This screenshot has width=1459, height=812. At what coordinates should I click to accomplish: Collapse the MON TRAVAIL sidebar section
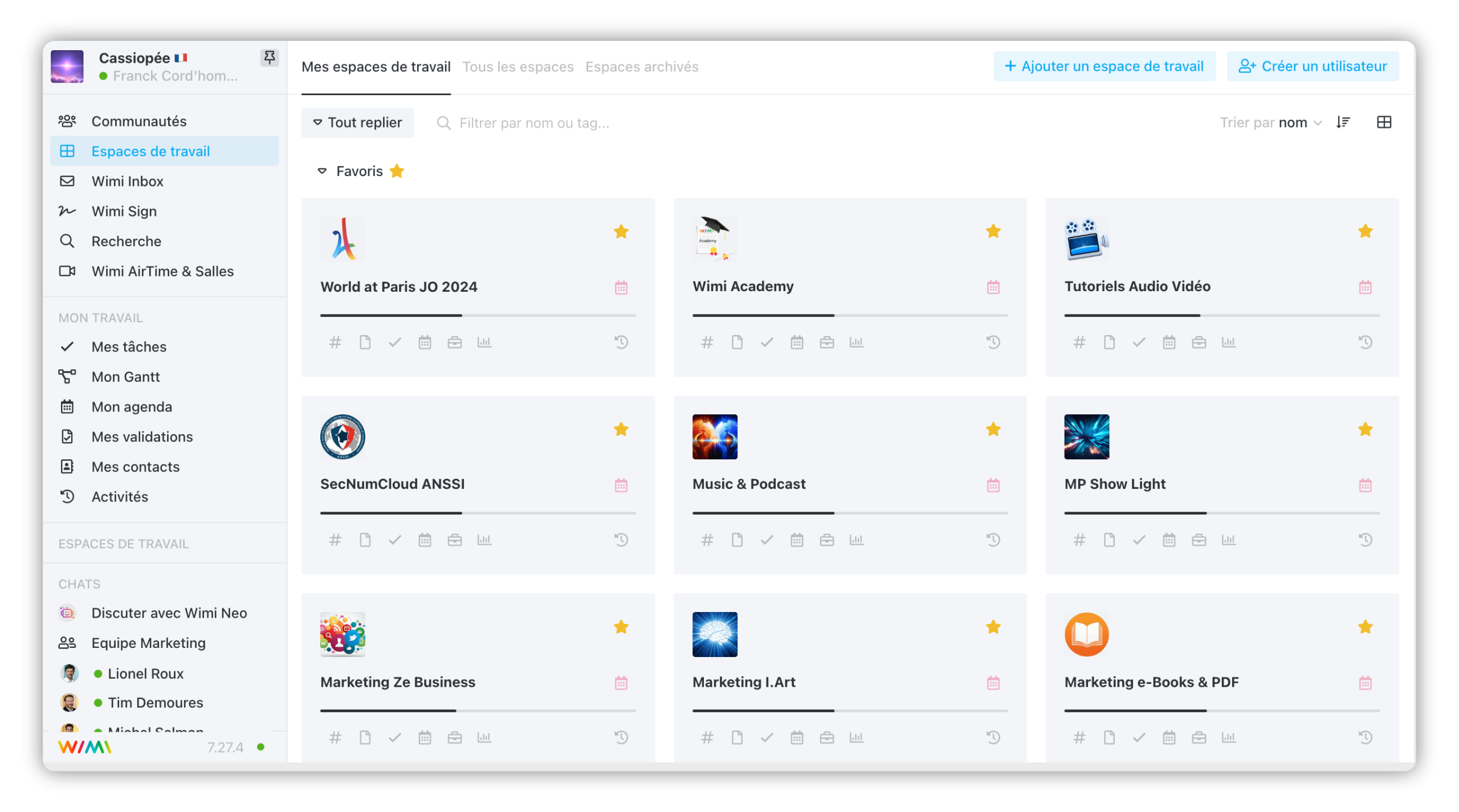coord(100,318)
